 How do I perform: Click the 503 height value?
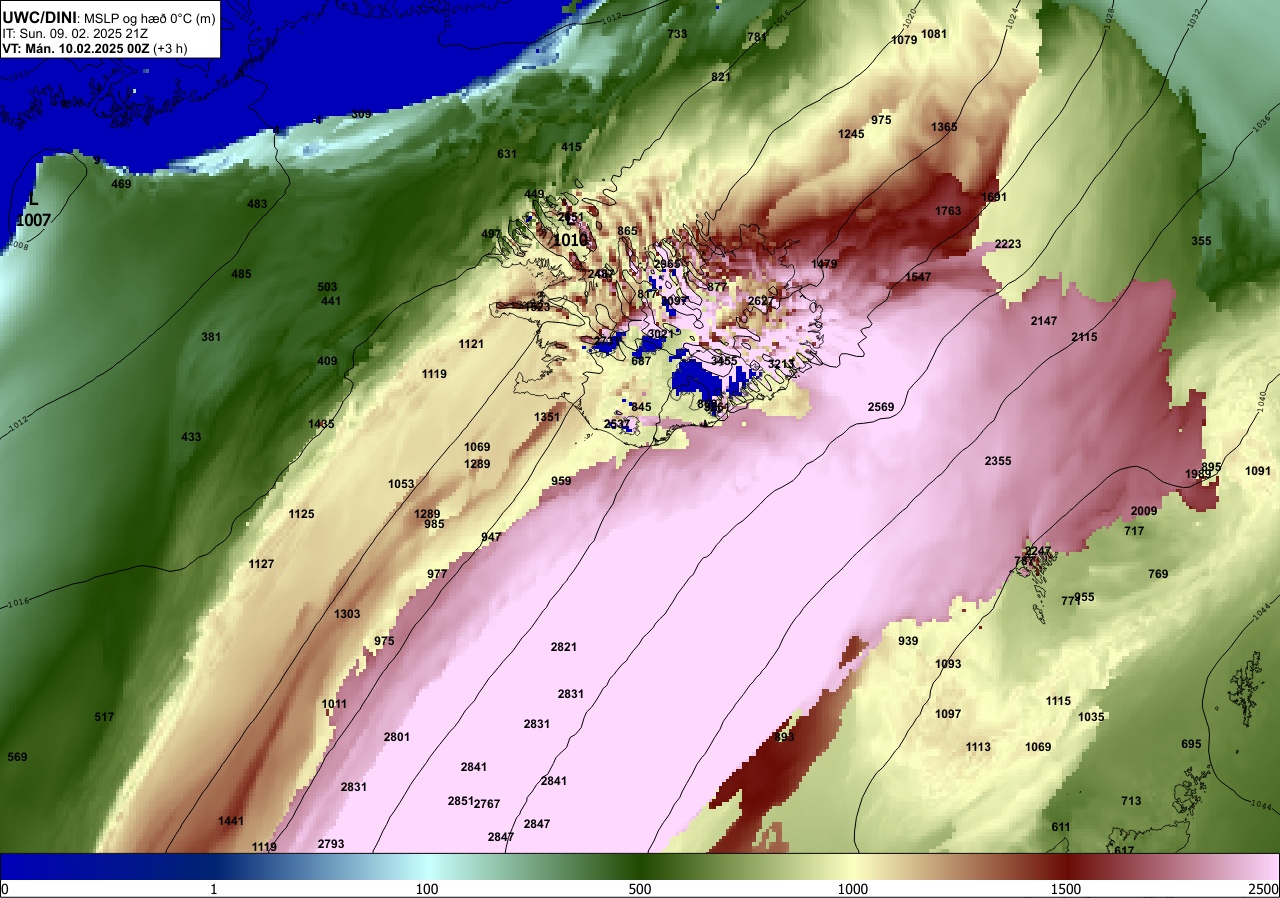pos(328,287)
